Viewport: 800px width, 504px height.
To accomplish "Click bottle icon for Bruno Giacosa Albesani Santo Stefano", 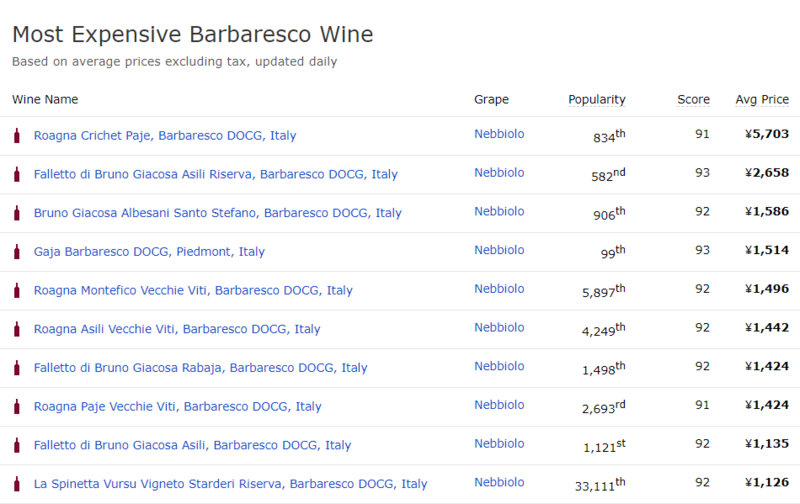I will tap(16, 213).
